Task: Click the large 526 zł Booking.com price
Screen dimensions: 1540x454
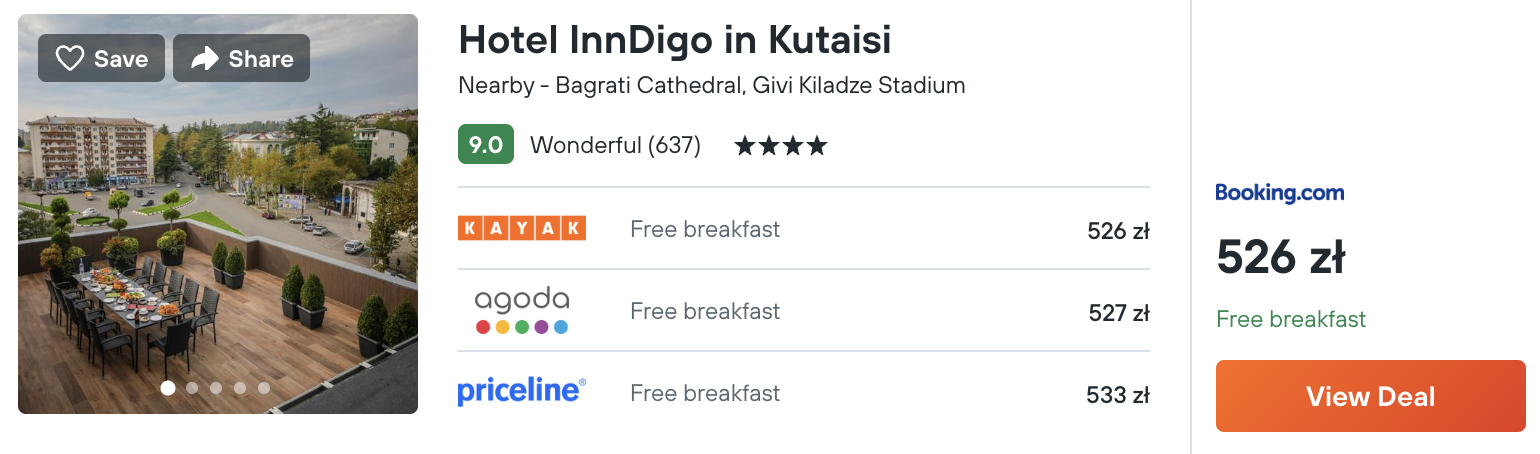Action: tap(1281, 259)
